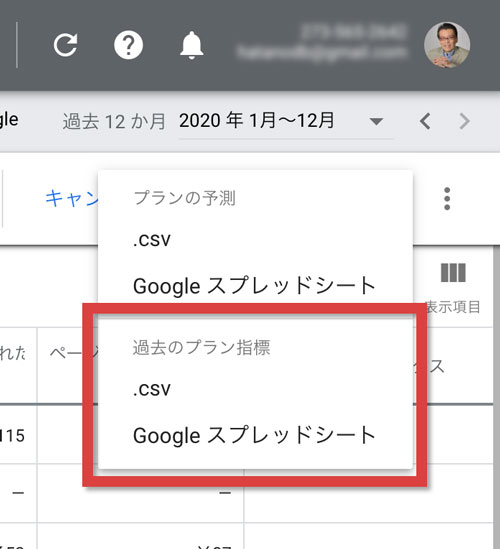
Task: Click the user profile avatar
Action: [x=447, y=45]
